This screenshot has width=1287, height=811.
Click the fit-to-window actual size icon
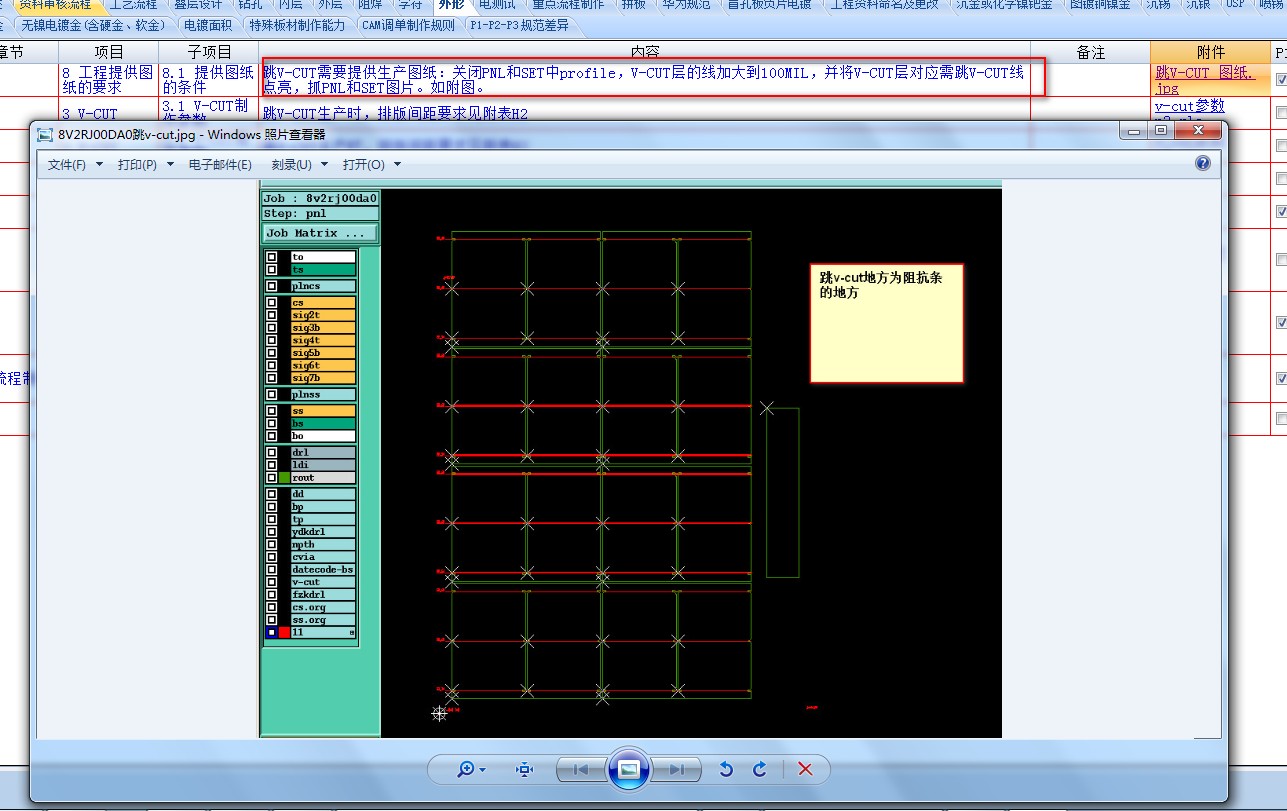(x=525, y=769)
